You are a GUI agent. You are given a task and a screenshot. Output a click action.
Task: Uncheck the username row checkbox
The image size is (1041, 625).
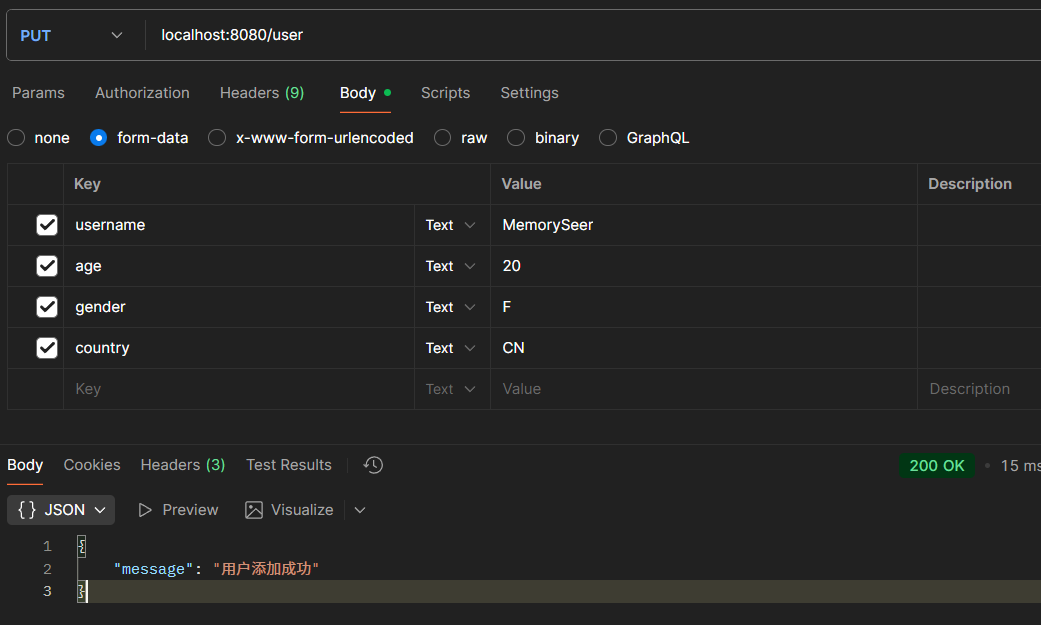[47, 225]
